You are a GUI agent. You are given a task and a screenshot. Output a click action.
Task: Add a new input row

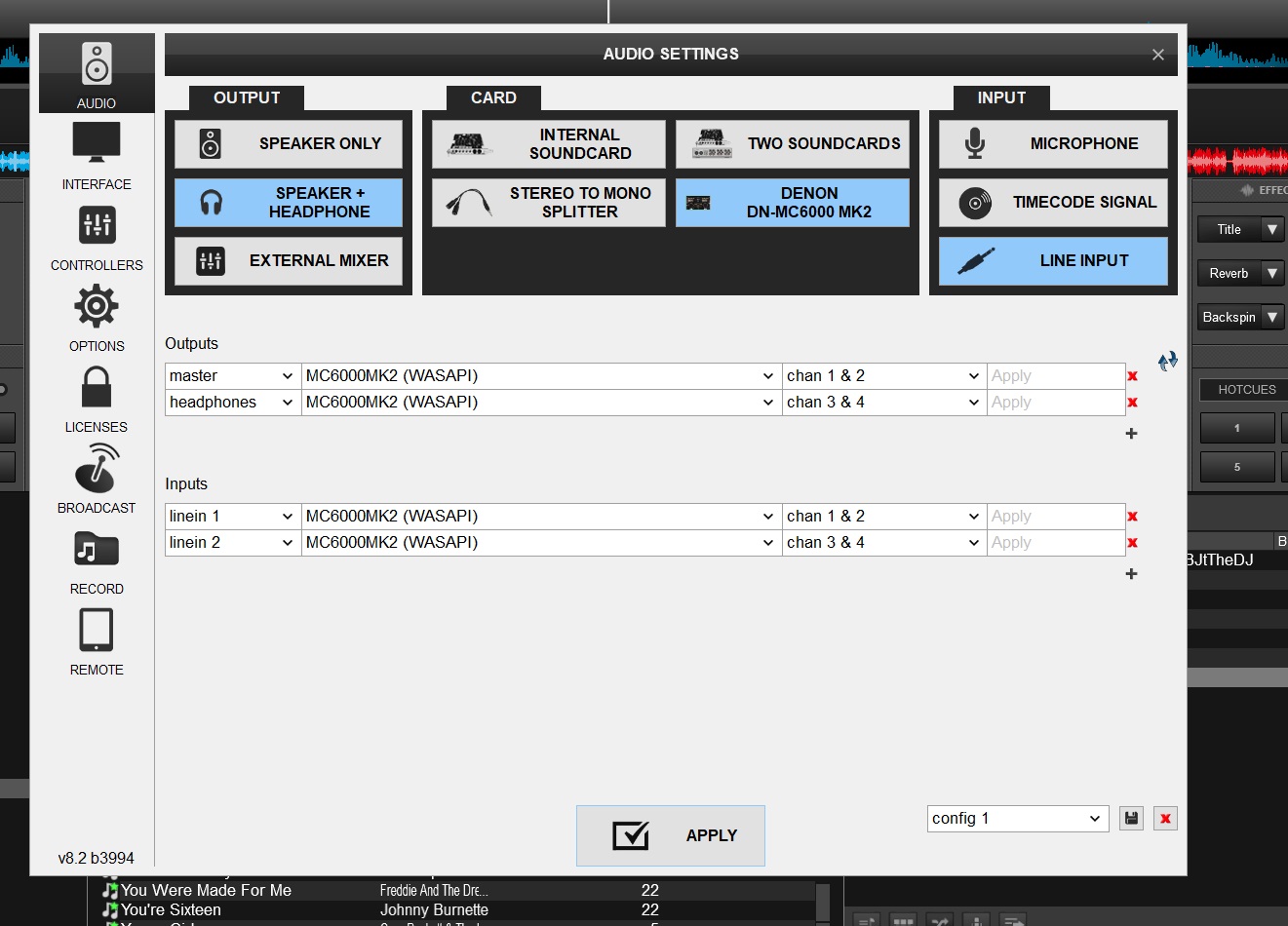(1131, 574)
